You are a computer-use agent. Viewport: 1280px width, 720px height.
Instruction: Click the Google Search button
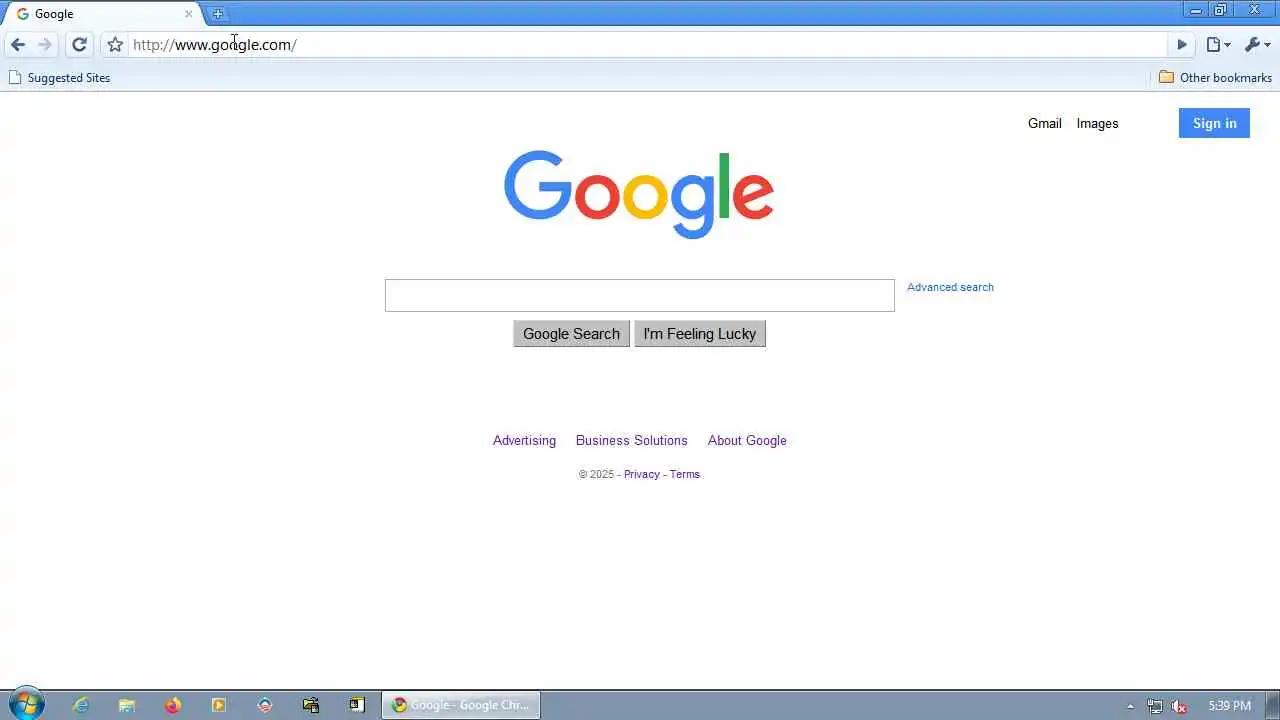tap(571, 334)
